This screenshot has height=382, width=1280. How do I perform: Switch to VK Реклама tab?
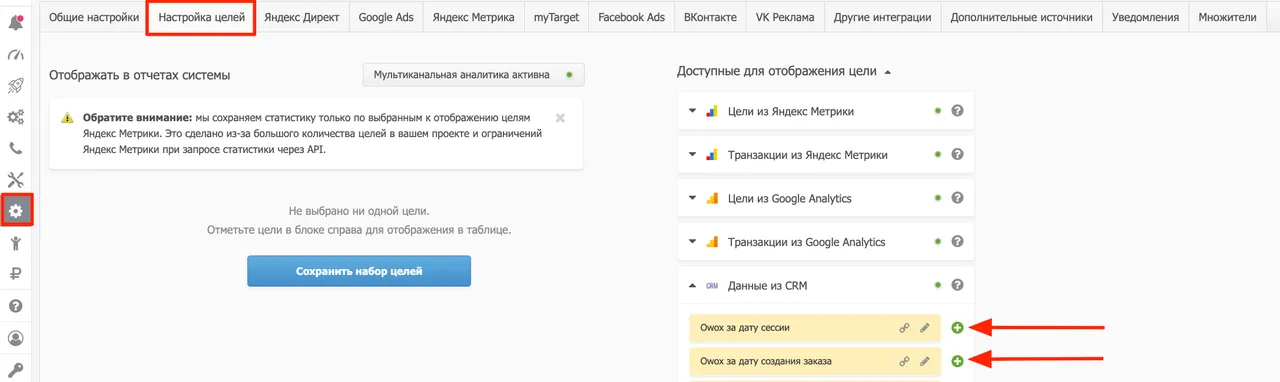click(785, 17)
